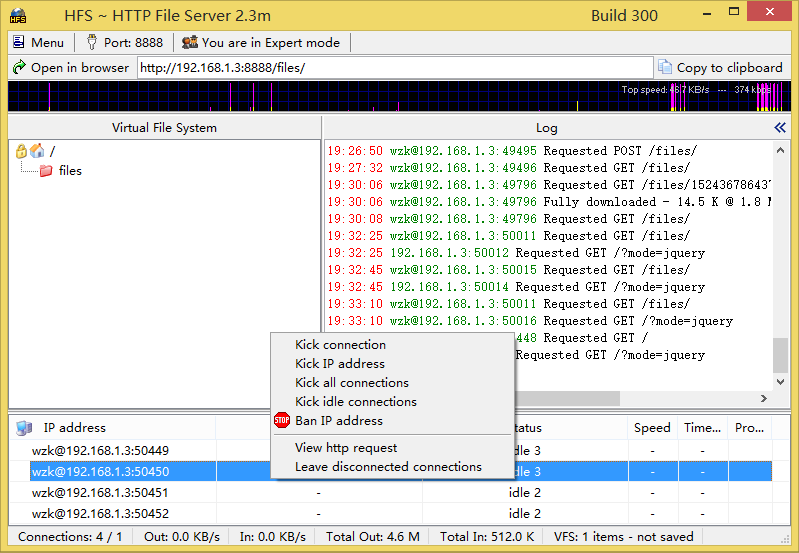
Task: Click Out: 0.0 KB/s status
Action: pos(182,537)
